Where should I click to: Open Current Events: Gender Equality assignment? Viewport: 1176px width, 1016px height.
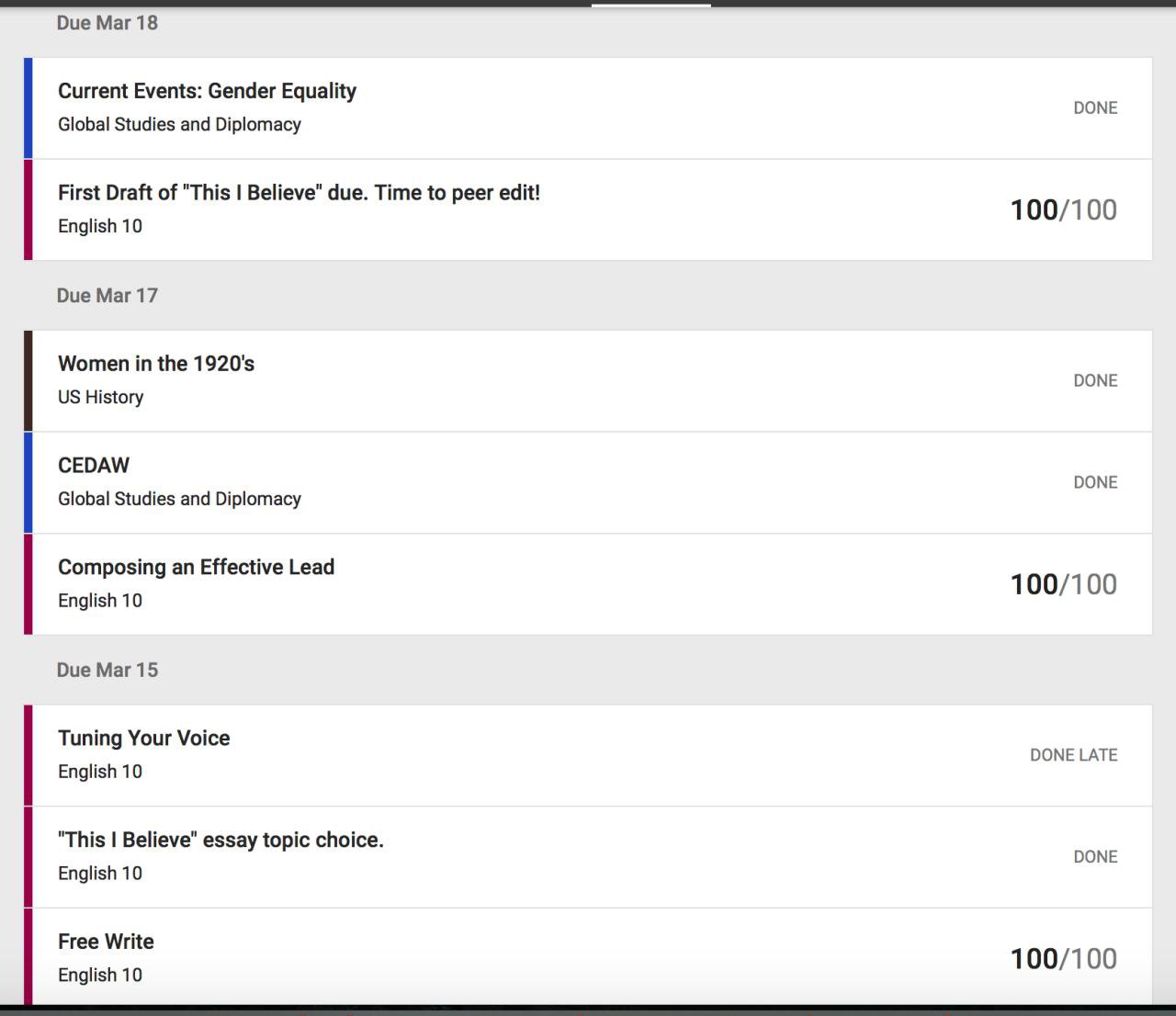pyautogui.click(x=207, y=91)
